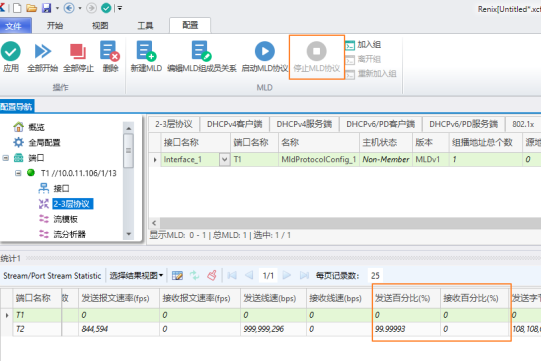Select Stream Template in navigation tree
Screen dimensions: 541x361
tap(65, 219)
